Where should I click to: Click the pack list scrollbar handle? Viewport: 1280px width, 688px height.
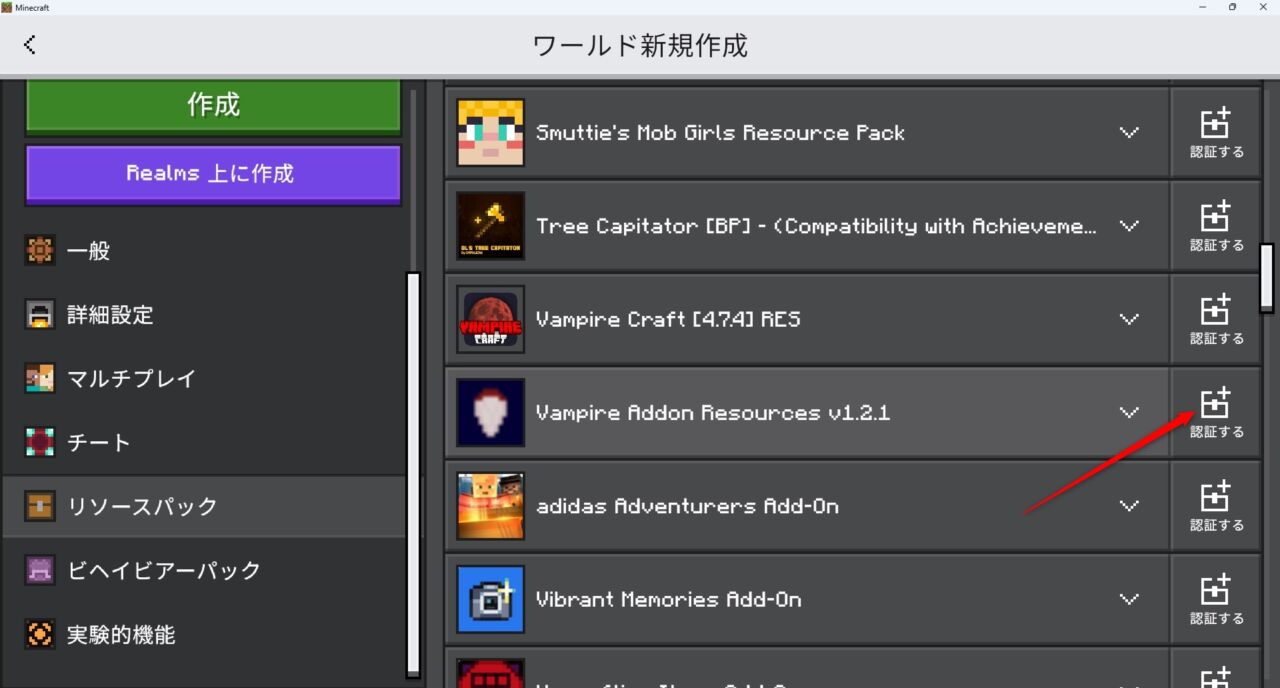1267,277
